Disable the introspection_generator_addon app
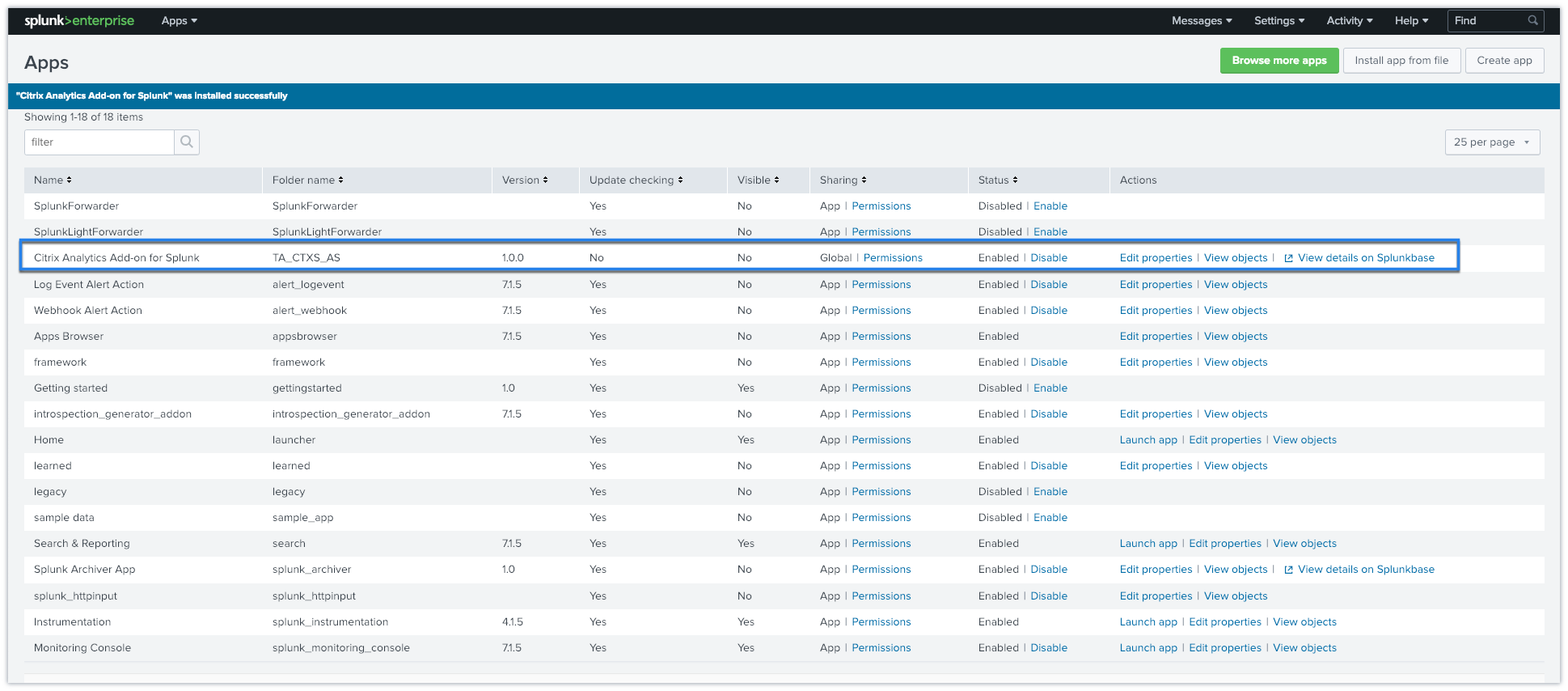The height and width of the screenshot is (691, 1568). [1049, 414]
